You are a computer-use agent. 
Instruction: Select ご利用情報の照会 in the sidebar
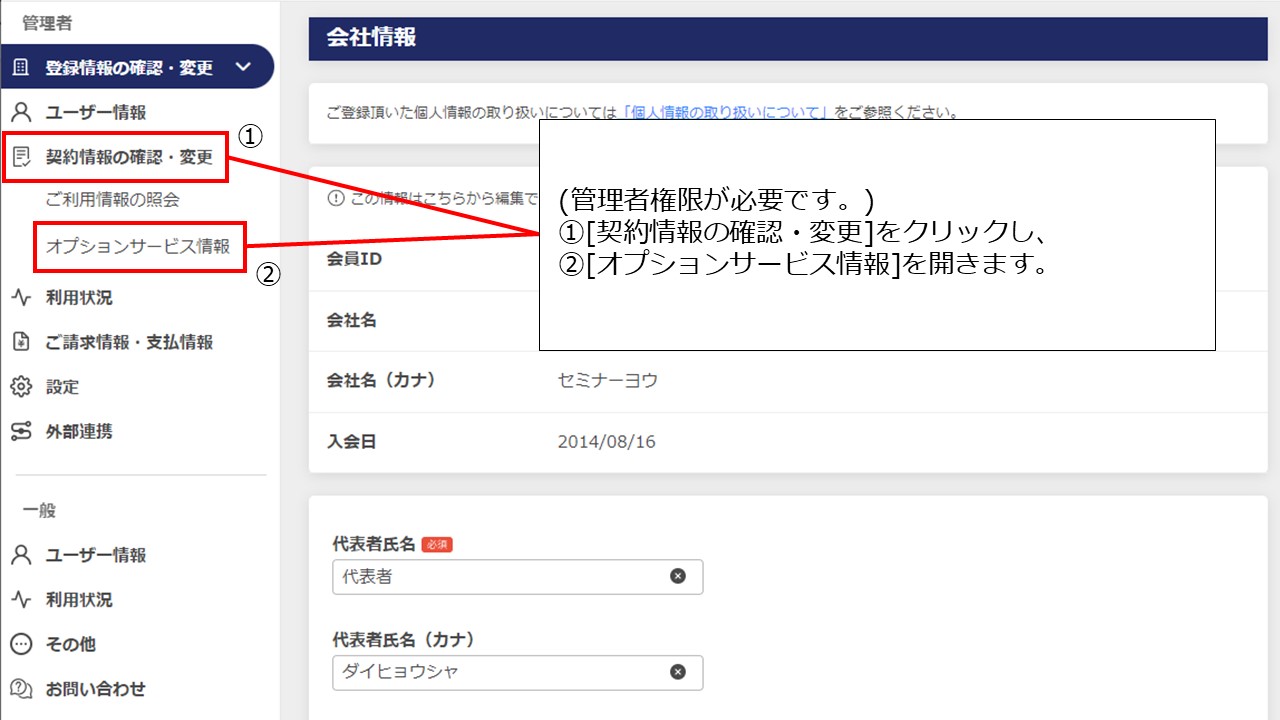(113, 198)
